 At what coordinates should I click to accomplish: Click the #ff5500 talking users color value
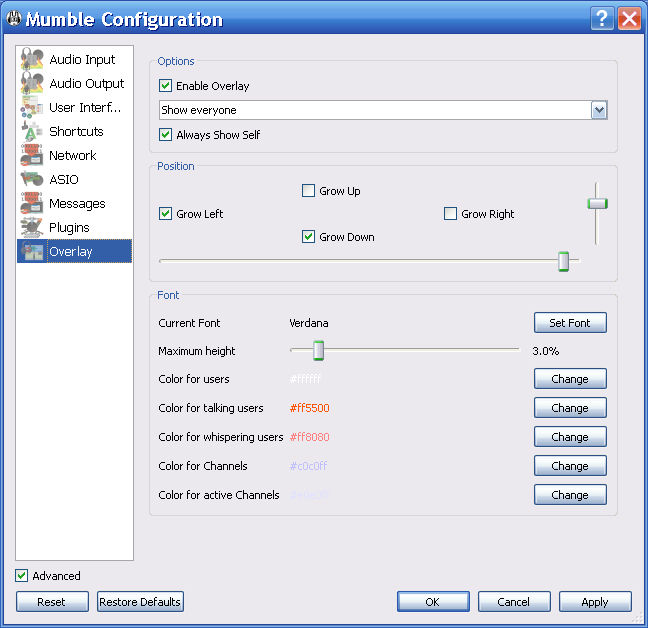coord(310,408)
